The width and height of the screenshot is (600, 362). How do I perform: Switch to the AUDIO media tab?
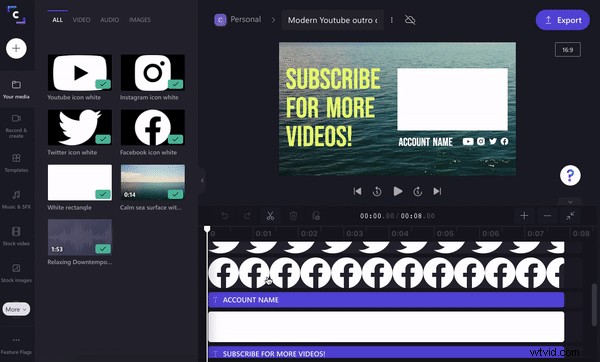coord(109,20)
